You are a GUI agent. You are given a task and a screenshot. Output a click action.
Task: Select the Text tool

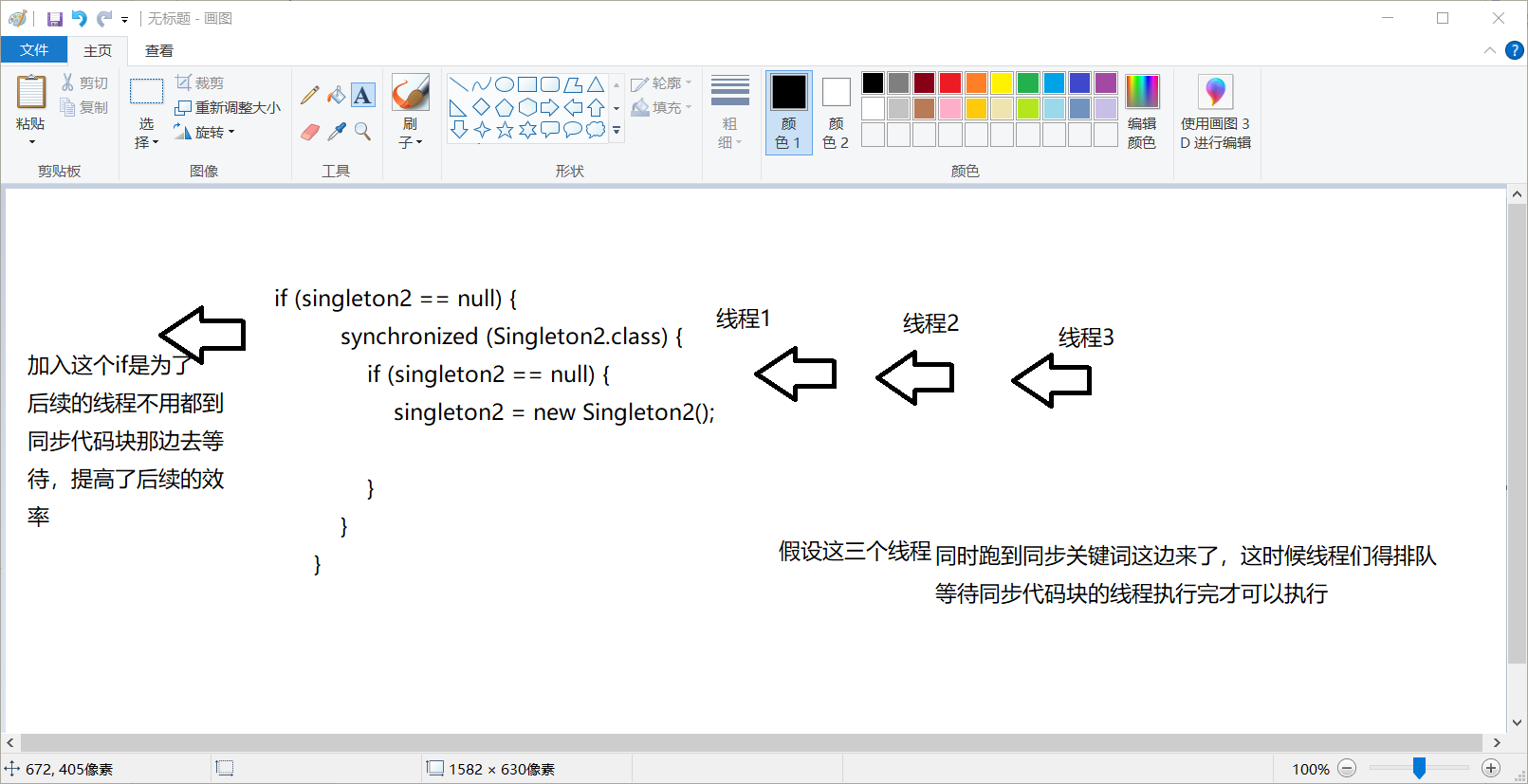click(362, 95)
